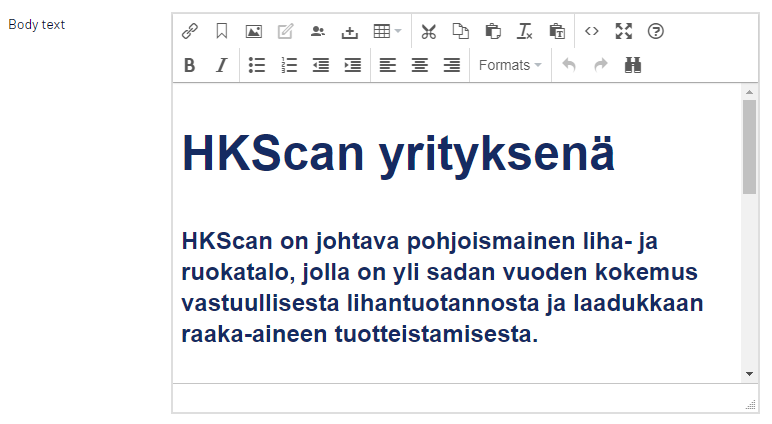The width and height of the screenshot is (772, 424).
Task: Open the Formats dropdown
Action: tap(510, 65)
